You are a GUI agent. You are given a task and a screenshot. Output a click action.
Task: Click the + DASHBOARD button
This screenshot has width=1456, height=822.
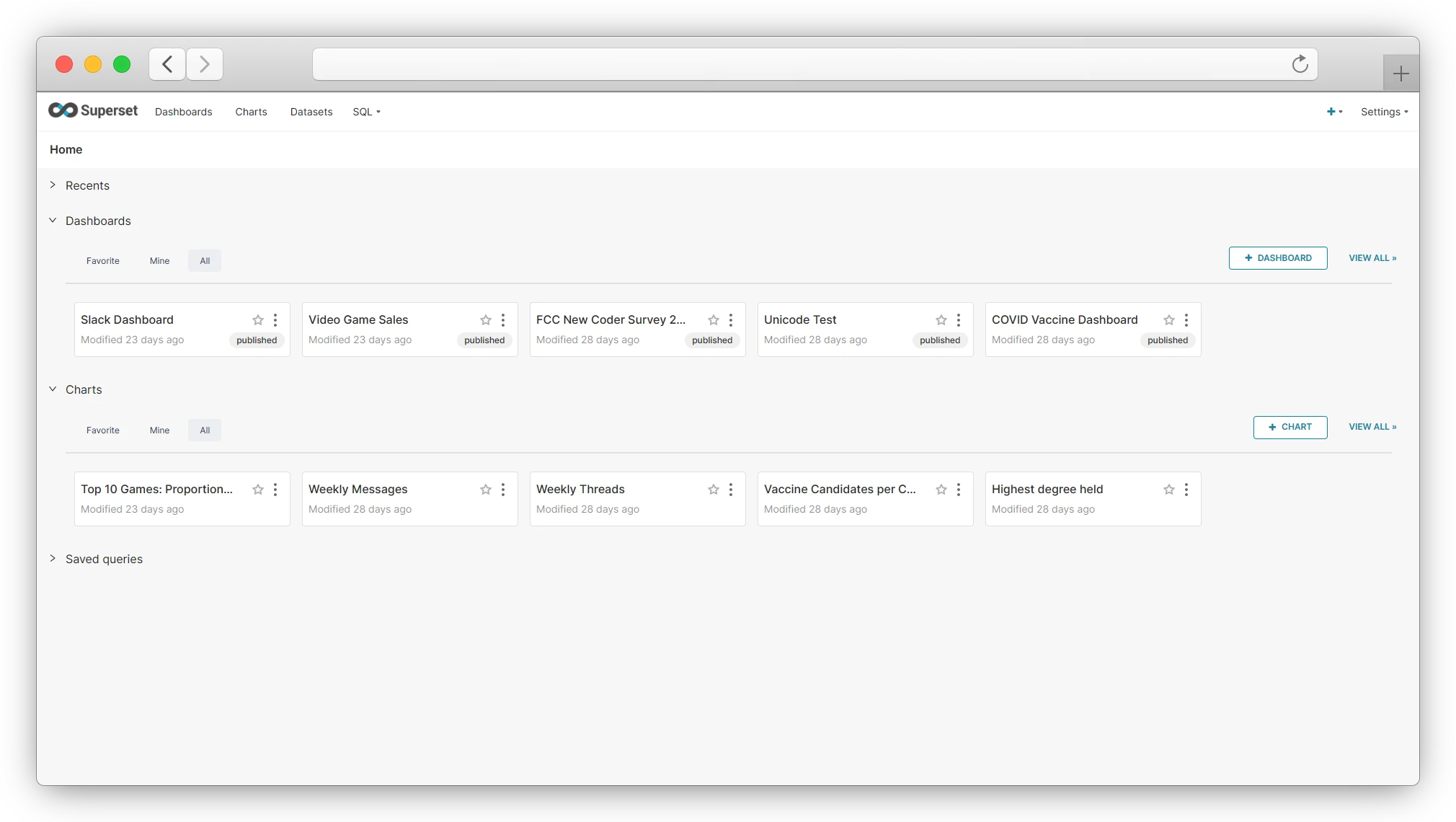coord(1277,258)
